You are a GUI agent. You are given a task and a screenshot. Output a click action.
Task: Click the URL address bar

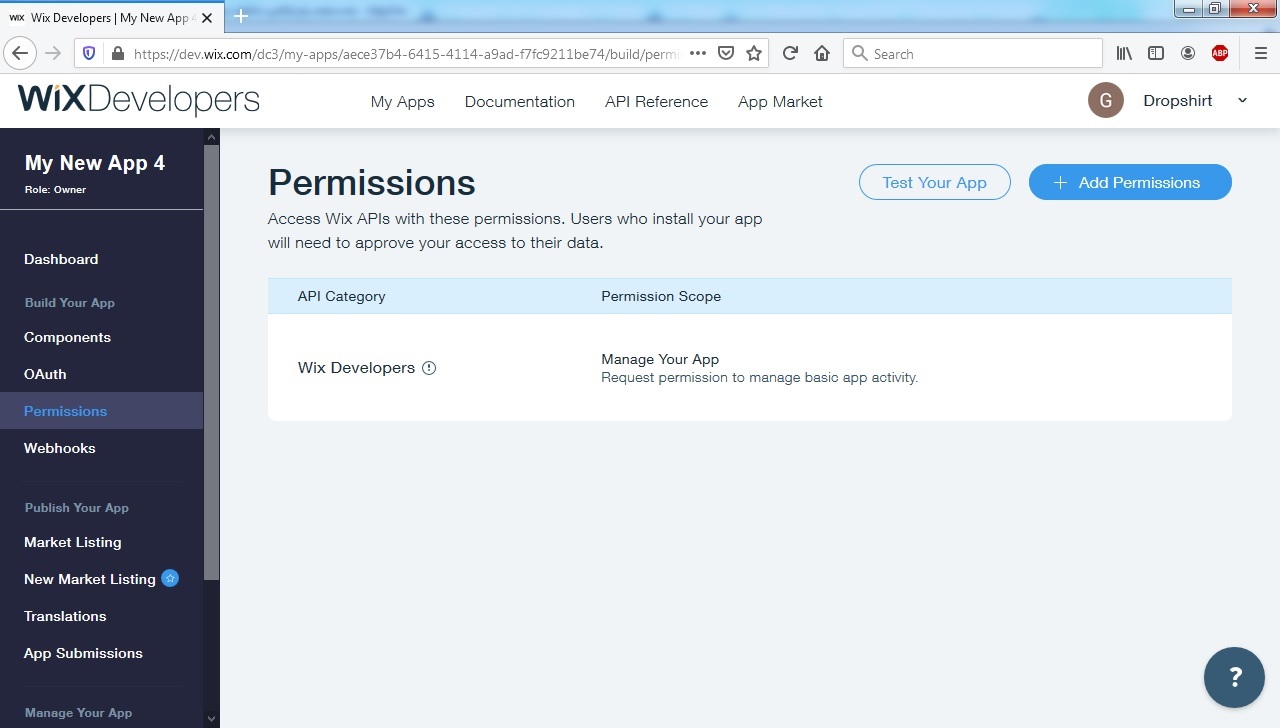[x=405, y=54]
